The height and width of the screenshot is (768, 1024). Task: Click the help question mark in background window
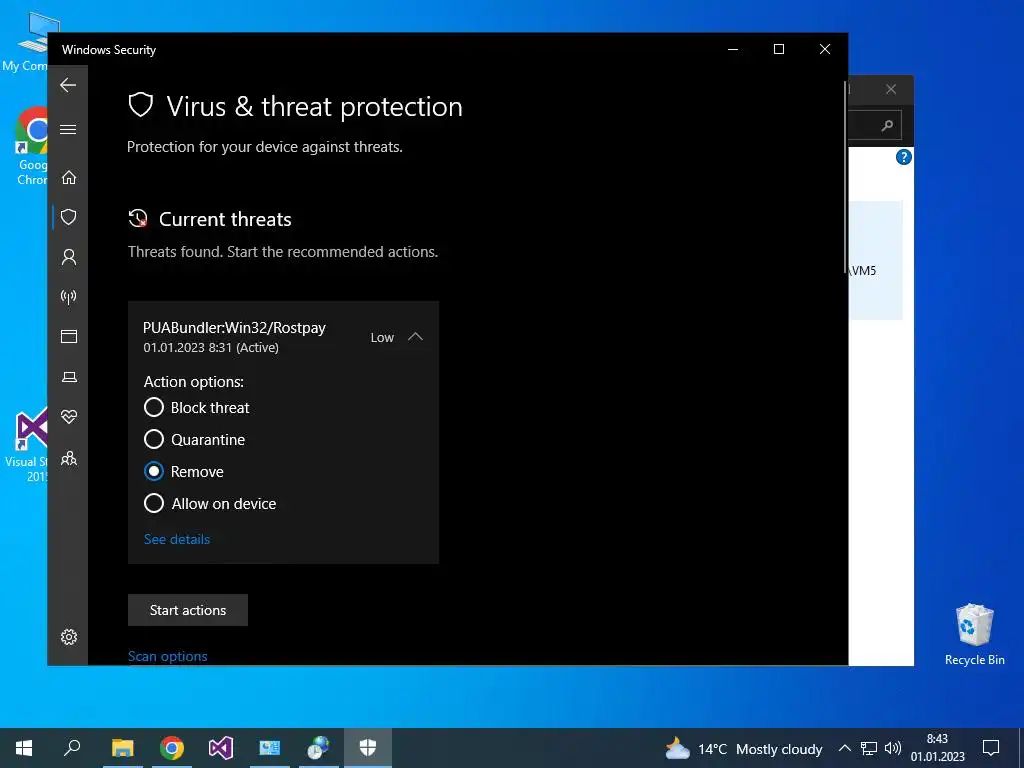pyautogui.click(x=904, y=157)
